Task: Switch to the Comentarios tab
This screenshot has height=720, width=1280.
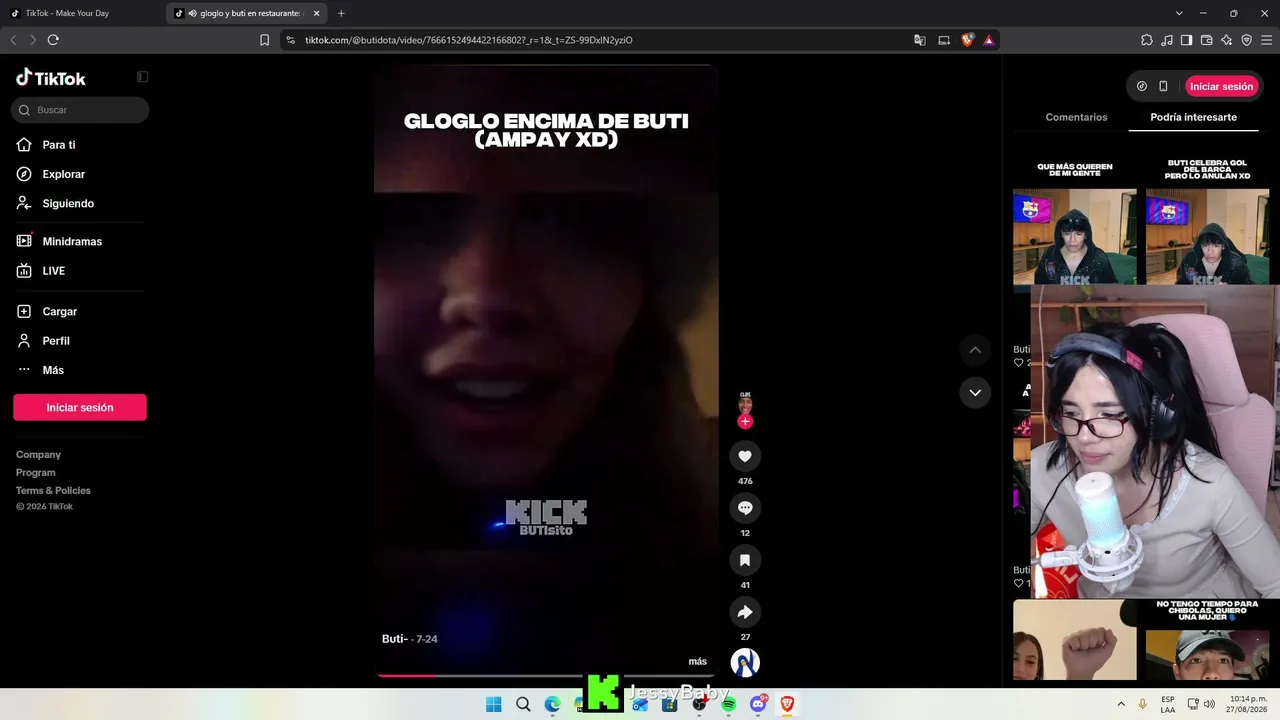Action: click(1076, 117)
